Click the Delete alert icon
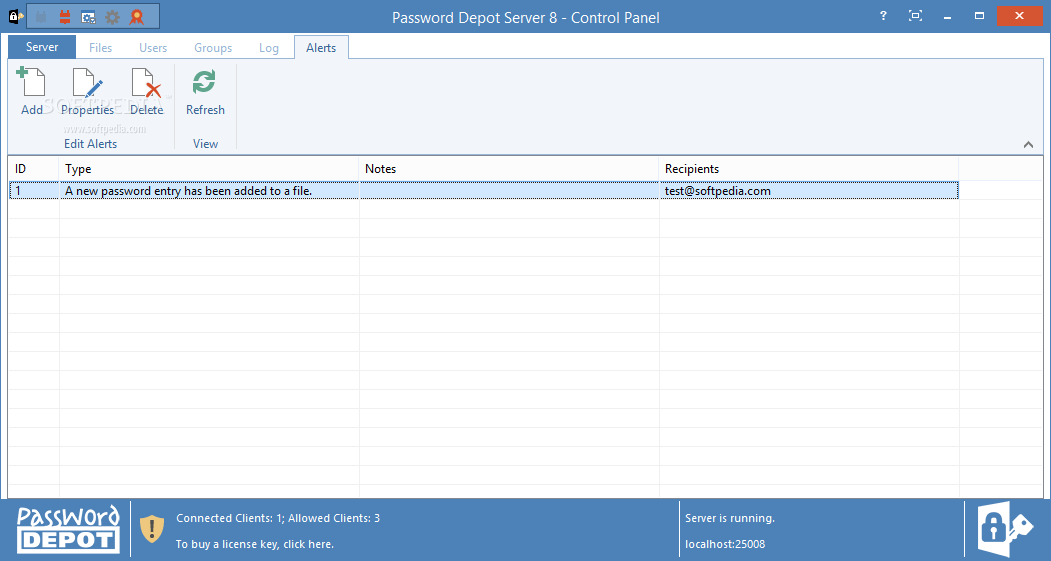 pyautogui.click(x=146, y=83)
